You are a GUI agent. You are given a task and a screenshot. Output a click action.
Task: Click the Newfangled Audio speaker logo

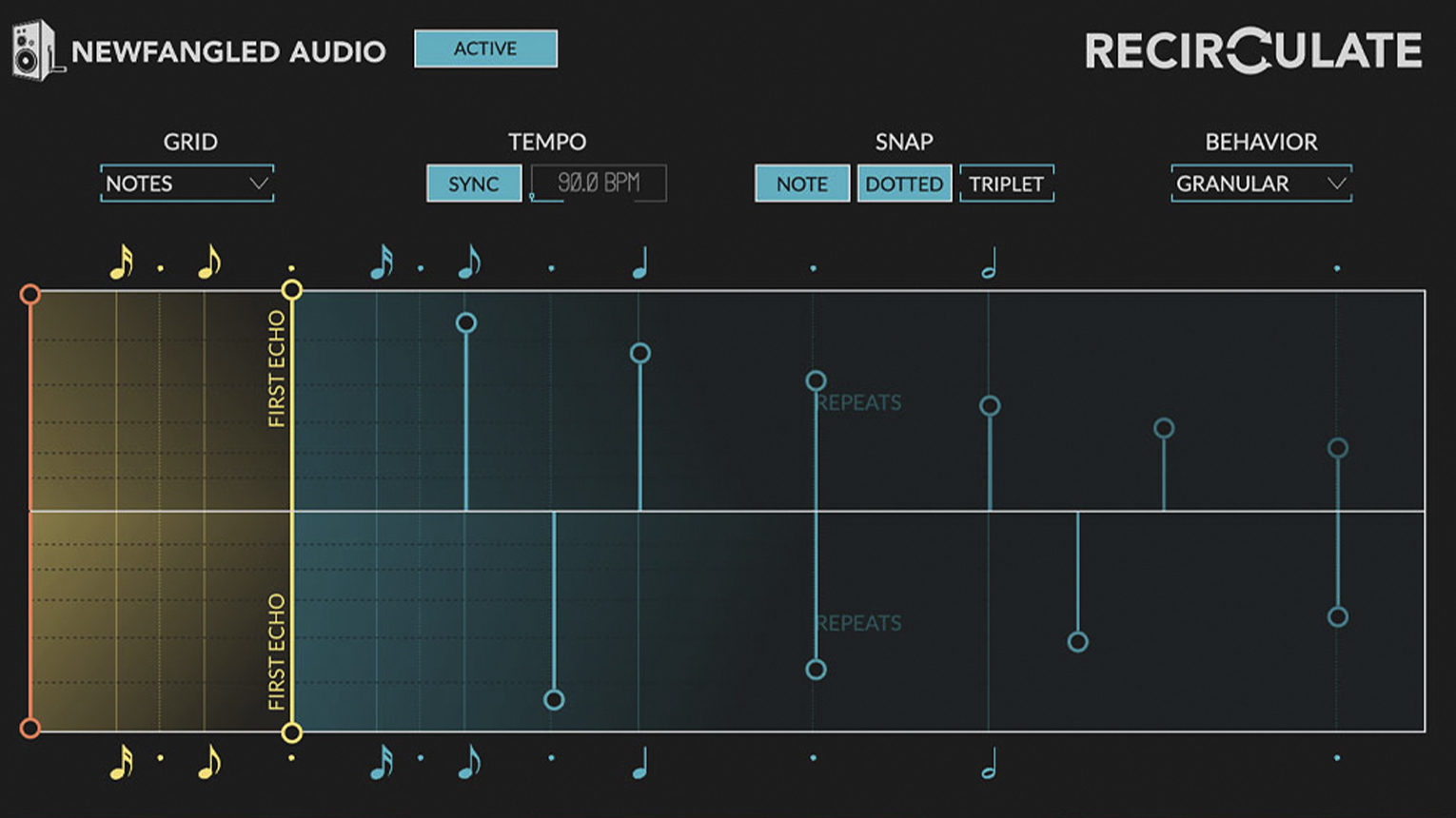[31, 49]
